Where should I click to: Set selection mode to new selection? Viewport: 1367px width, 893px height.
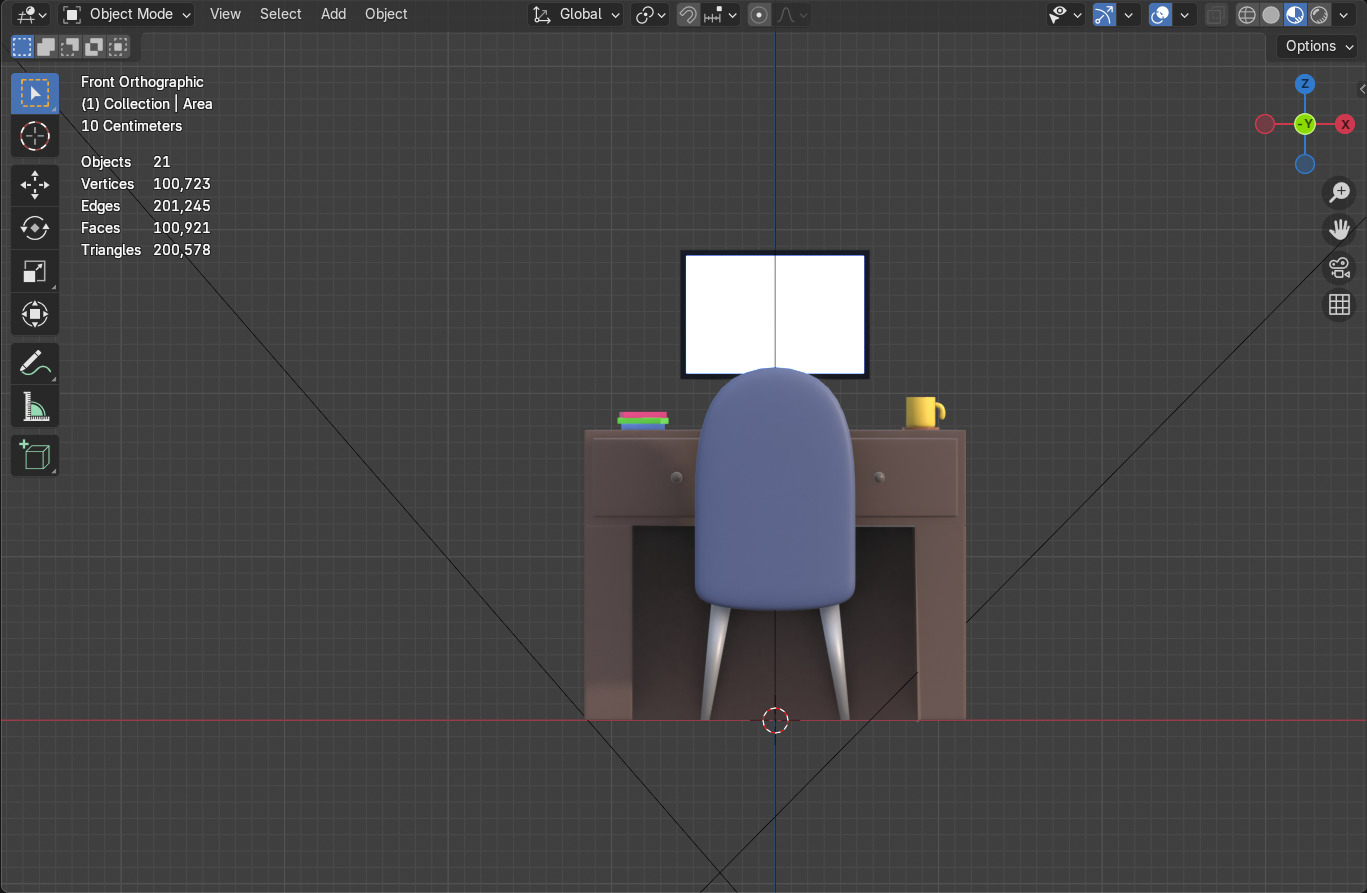tap(22, 46)
